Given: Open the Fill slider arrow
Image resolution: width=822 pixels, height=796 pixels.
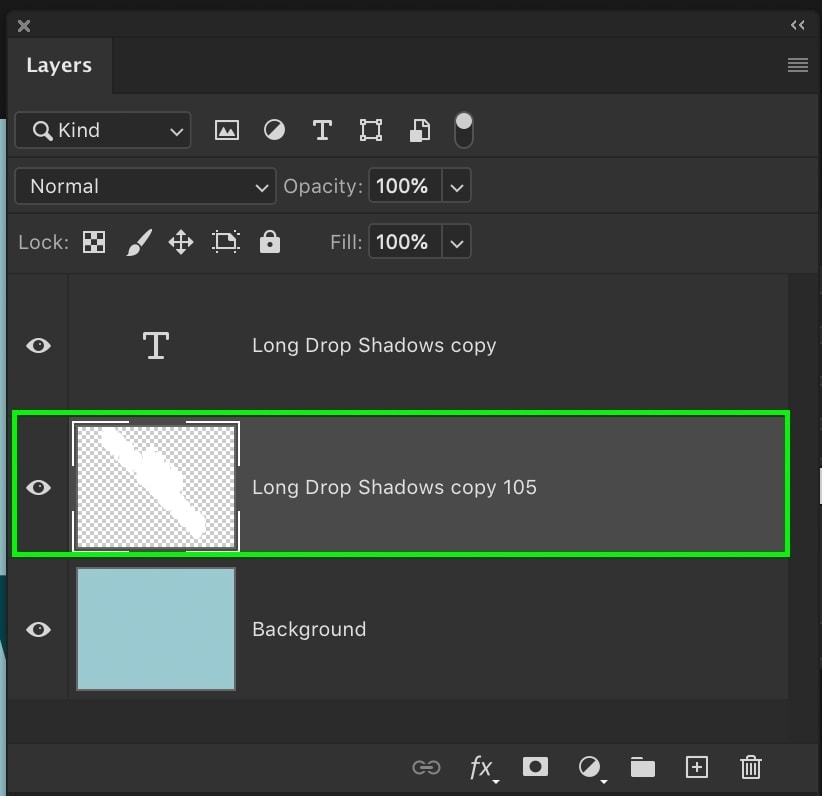Looking at the screenshot, I should [x=457, y=242].
